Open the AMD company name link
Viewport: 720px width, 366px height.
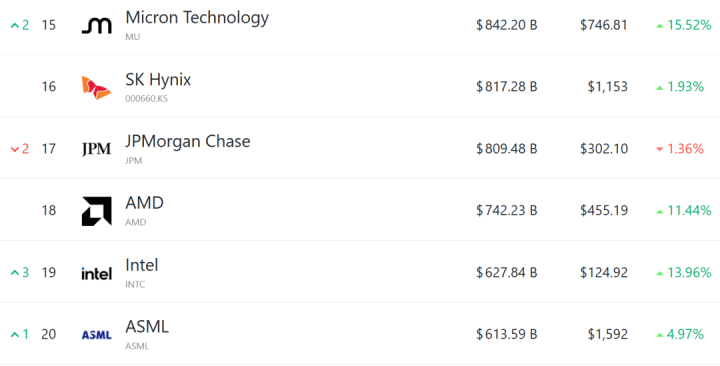[144, 203]
